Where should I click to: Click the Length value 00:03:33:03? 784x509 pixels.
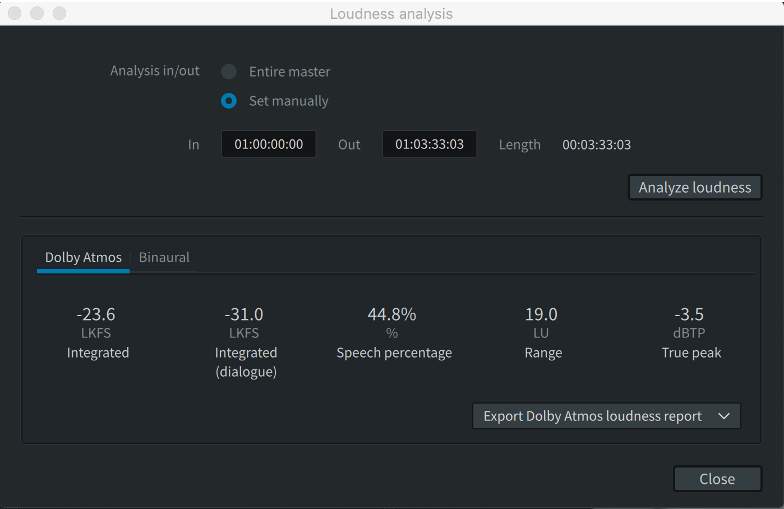tap(596, 145)
